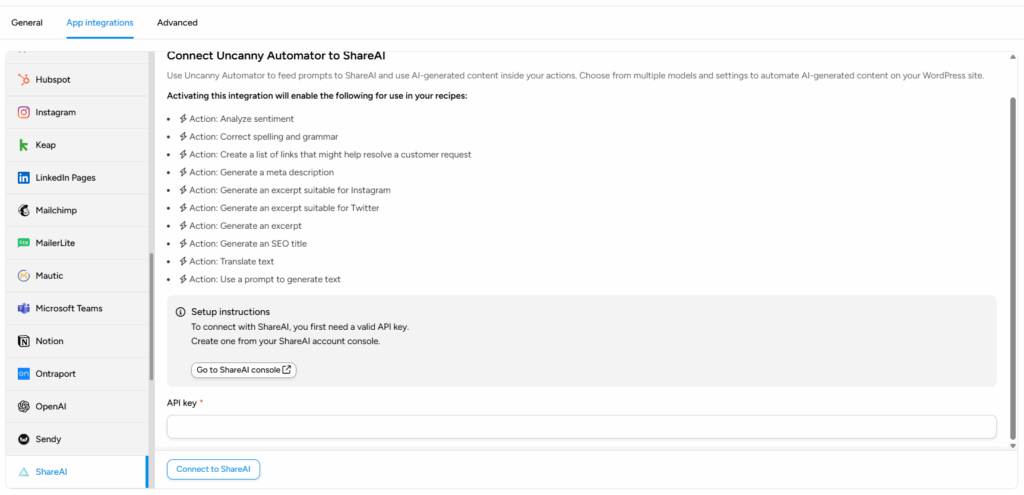The image size is (1024, 495).
Task: Click the Microsoft Teams logo icon
Action: [x=24, y=308]
